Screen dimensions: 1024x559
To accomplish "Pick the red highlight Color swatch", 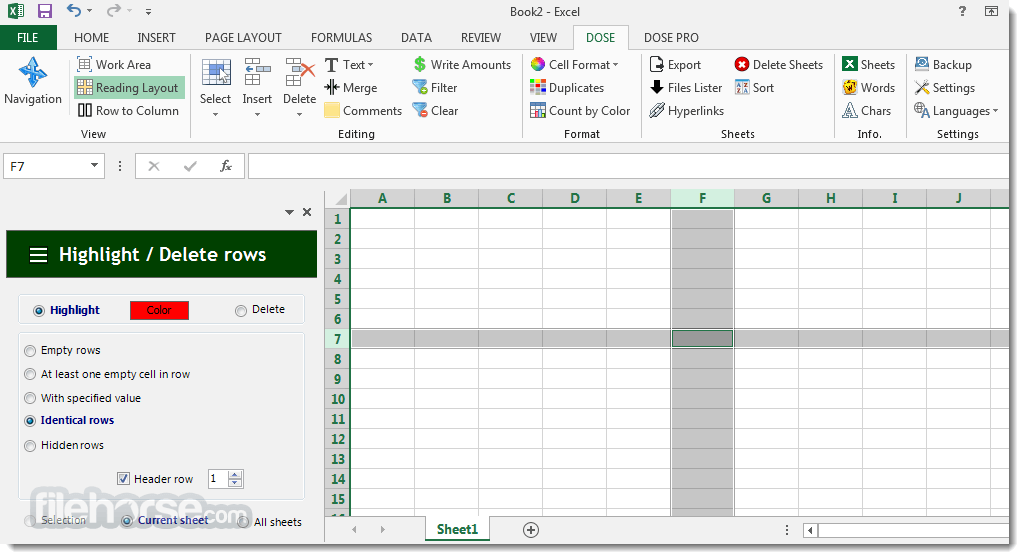I will [159, 310].
